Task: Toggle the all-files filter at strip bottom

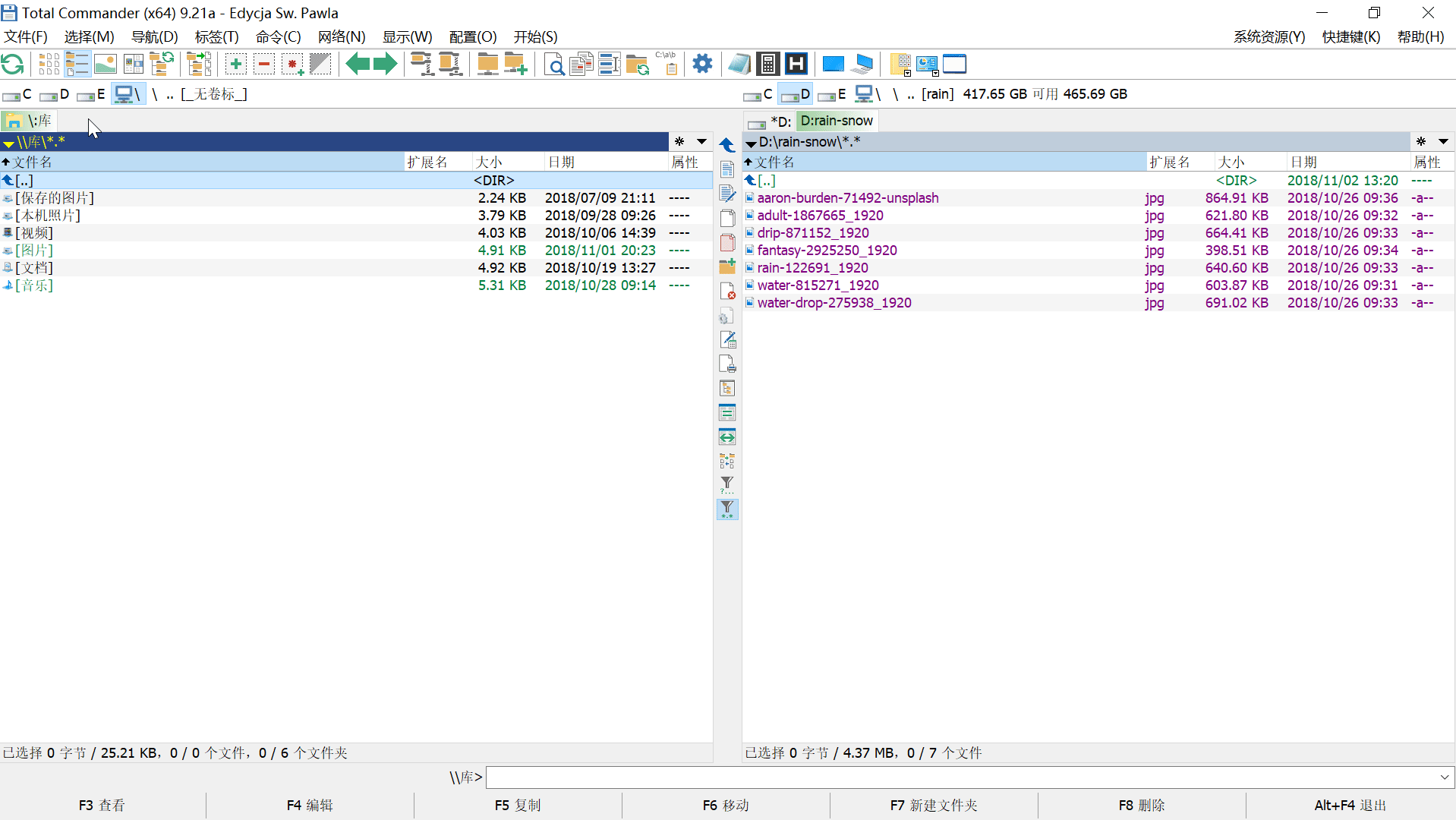Action: (727, 509)
